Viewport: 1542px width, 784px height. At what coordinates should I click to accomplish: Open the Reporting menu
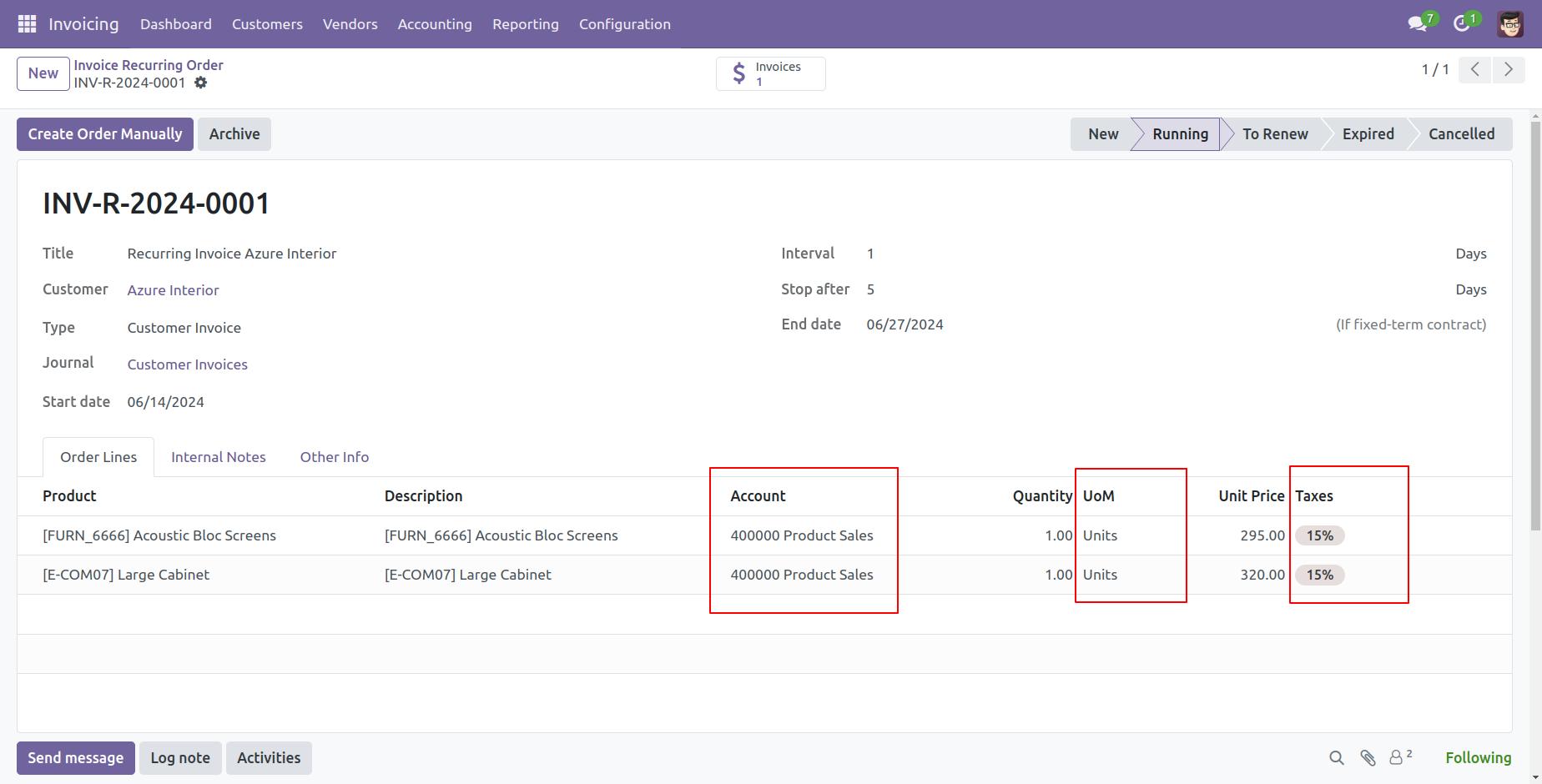pos(526,24)
